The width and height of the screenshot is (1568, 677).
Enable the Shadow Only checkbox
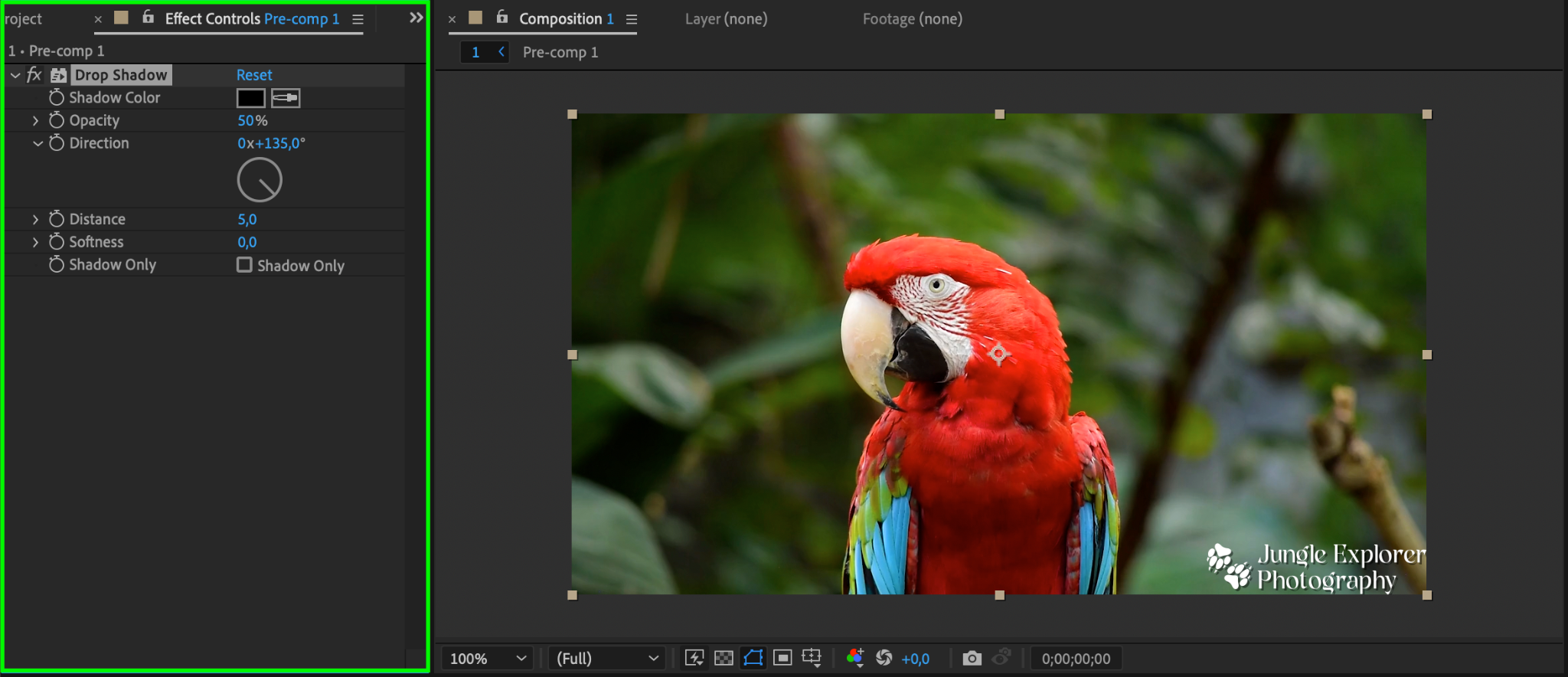(x=244, y=265)
